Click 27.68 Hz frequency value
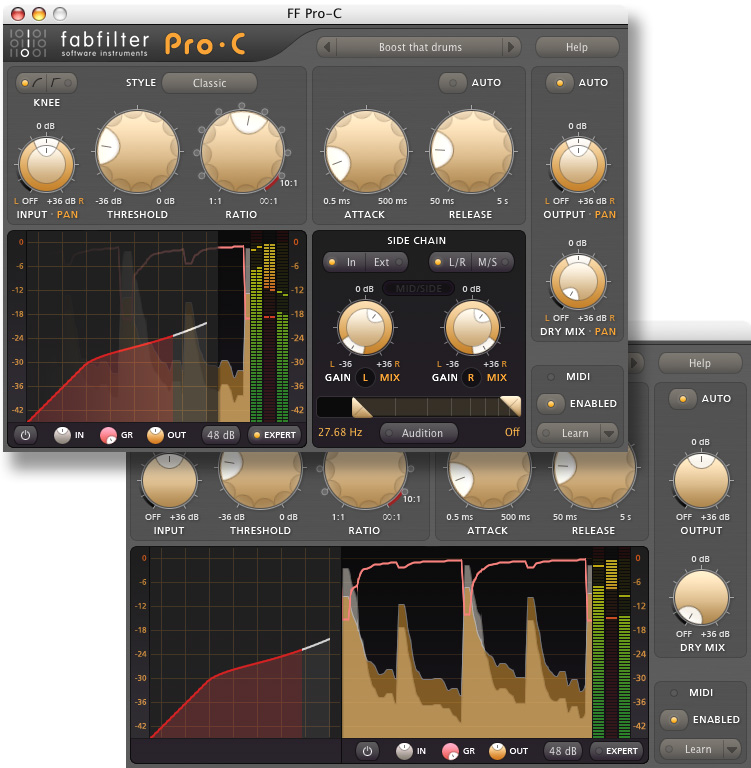This screenshot has width=751, height=768. 340,432
